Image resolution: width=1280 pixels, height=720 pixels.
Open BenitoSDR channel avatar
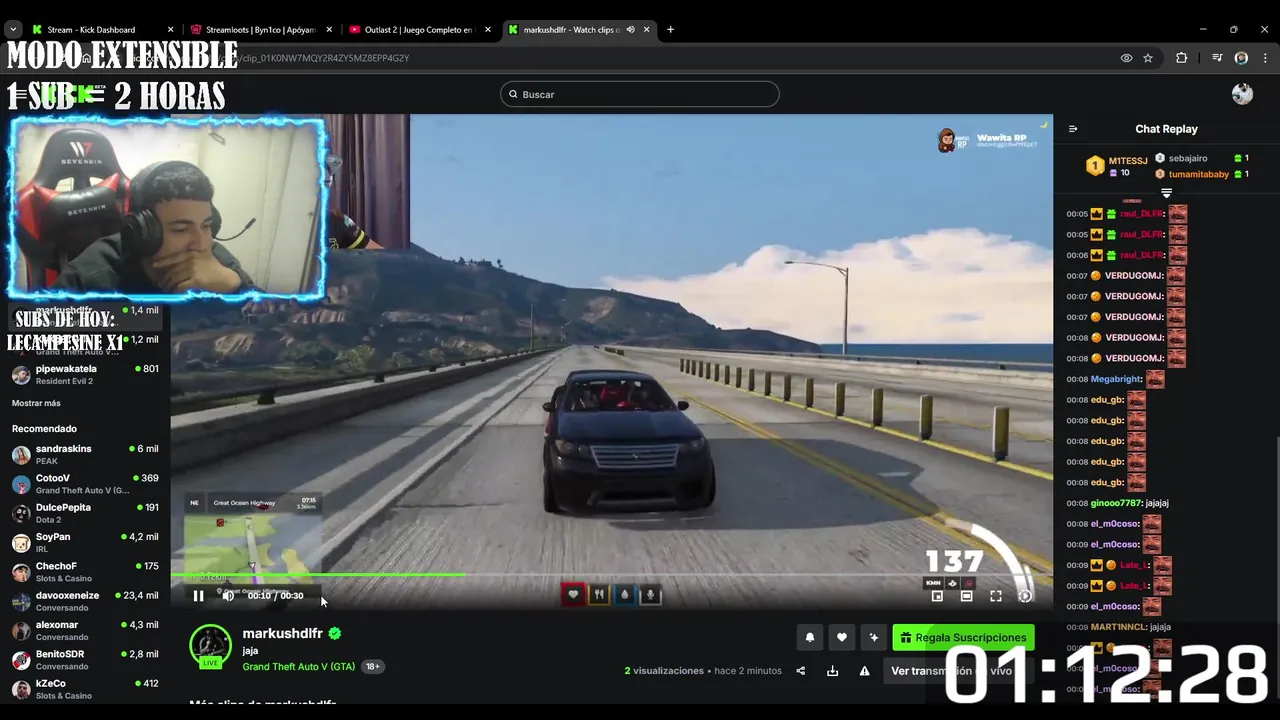tap(21, 660)
